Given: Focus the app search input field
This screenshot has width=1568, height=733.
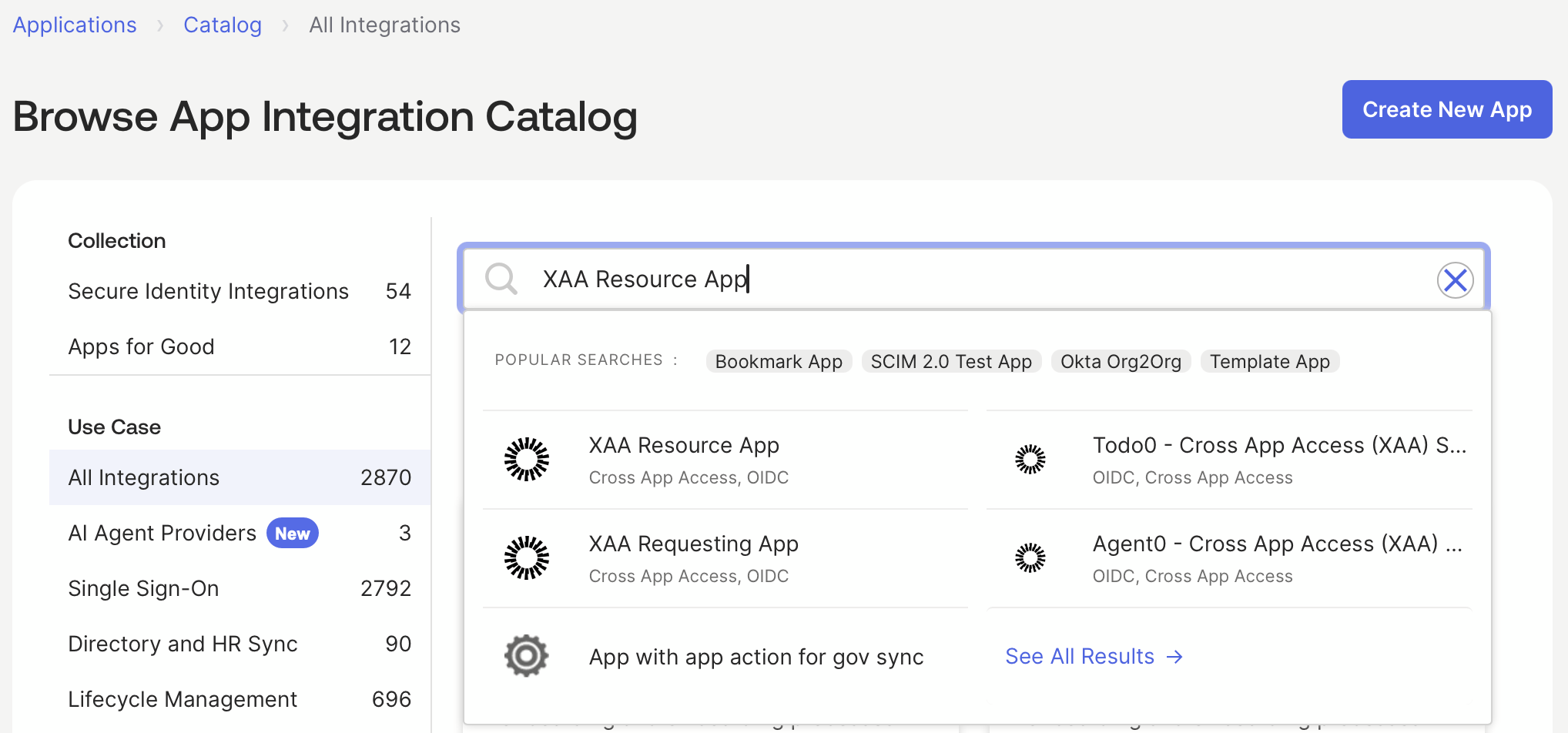Looking at the screenshot, I should click(973, 279).
